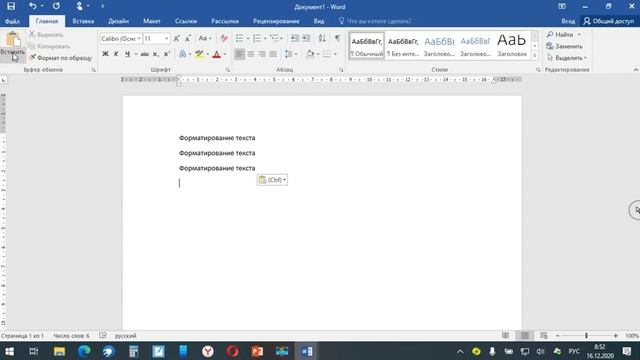Viewport: 640px width, 360px height.
Task: Switch to the Рецензирование tab
Action: point(276,21)
